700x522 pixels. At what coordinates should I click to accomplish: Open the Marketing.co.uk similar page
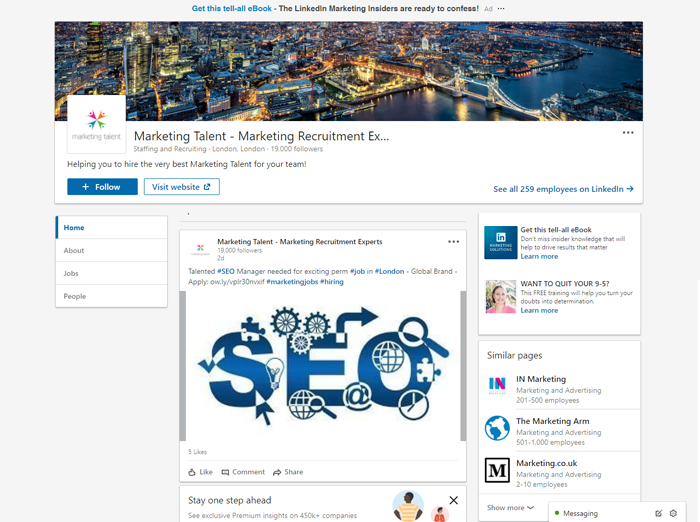click(546, 463)
